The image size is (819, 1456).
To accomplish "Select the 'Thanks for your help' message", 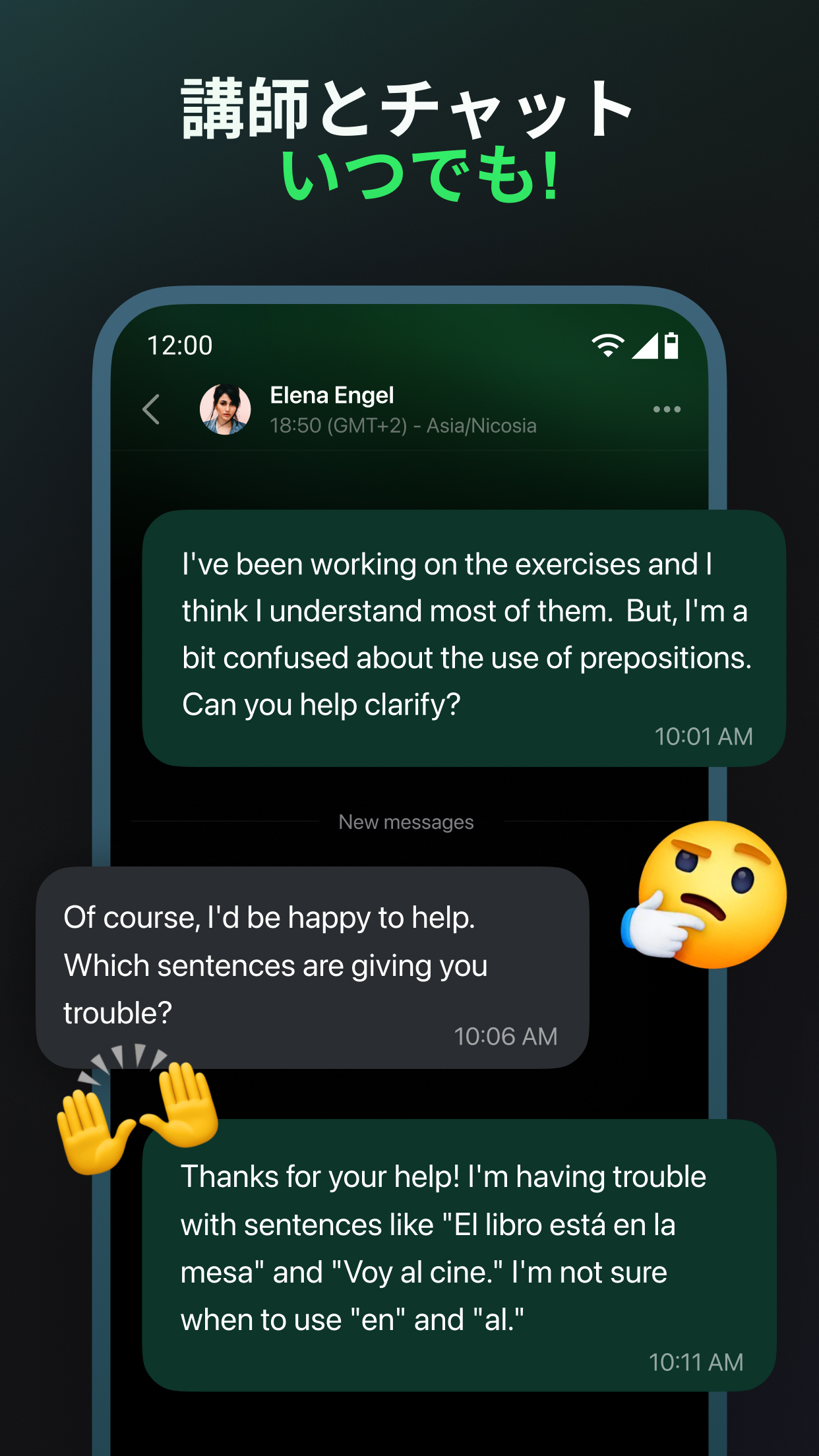I will click(x=459, y=1255).
